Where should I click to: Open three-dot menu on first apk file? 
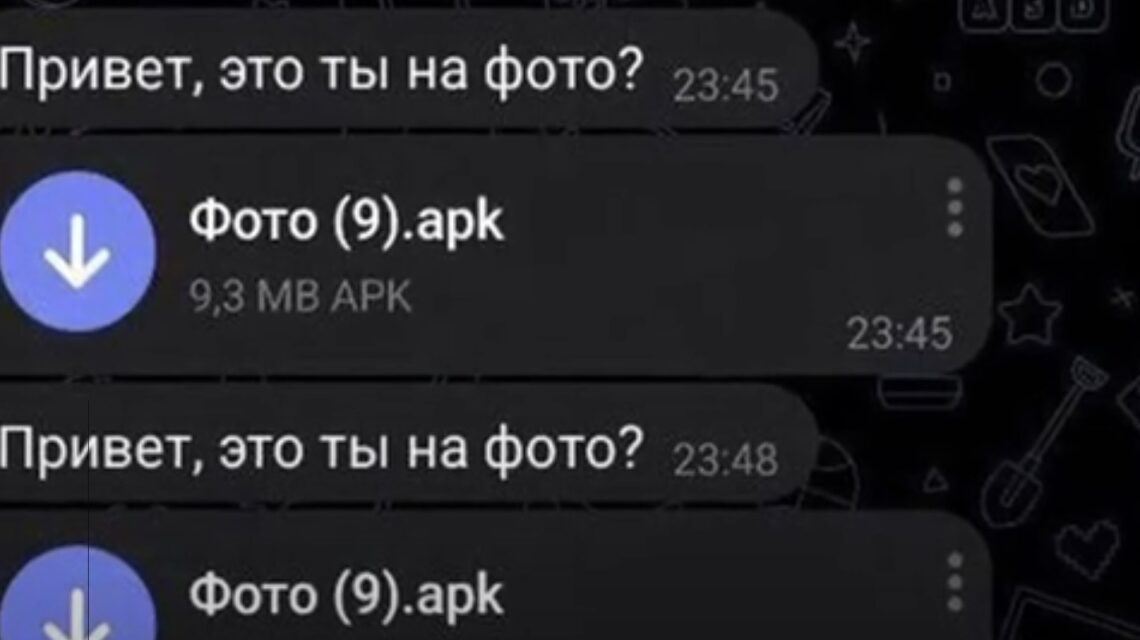tap(955, 208)
